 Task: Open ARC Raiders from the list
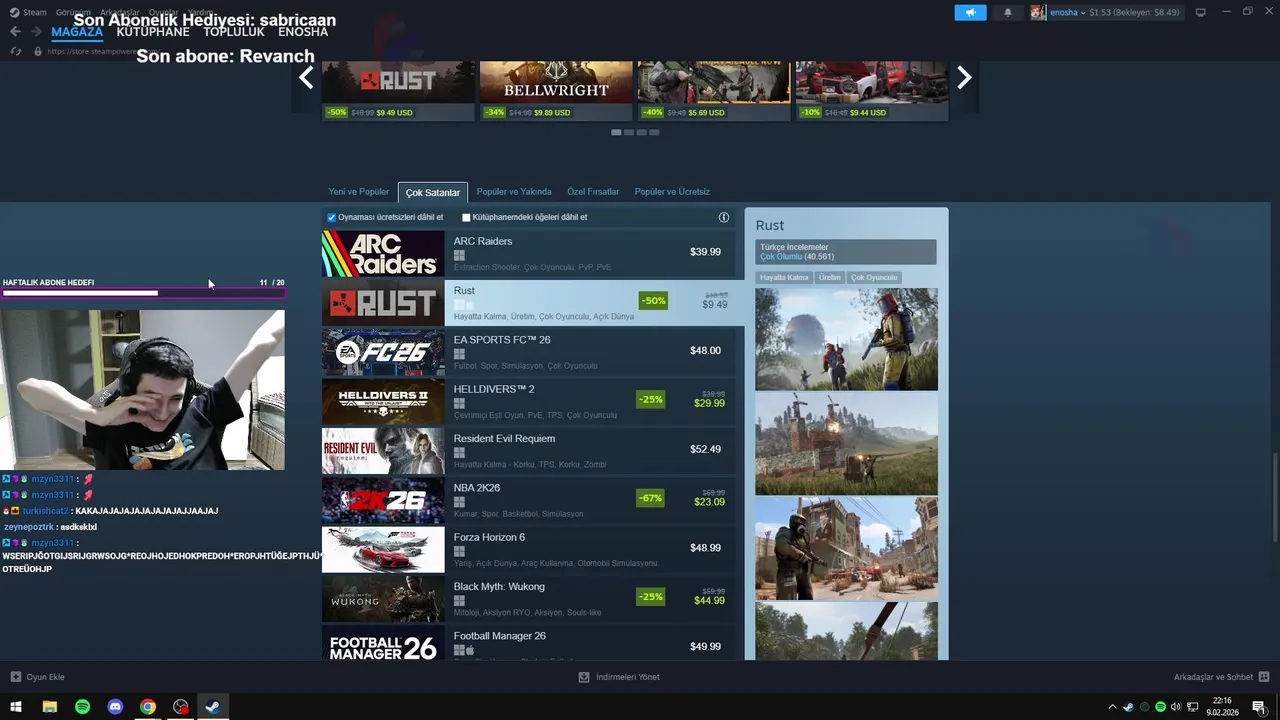pyautogui.click(x=528, y=253)
